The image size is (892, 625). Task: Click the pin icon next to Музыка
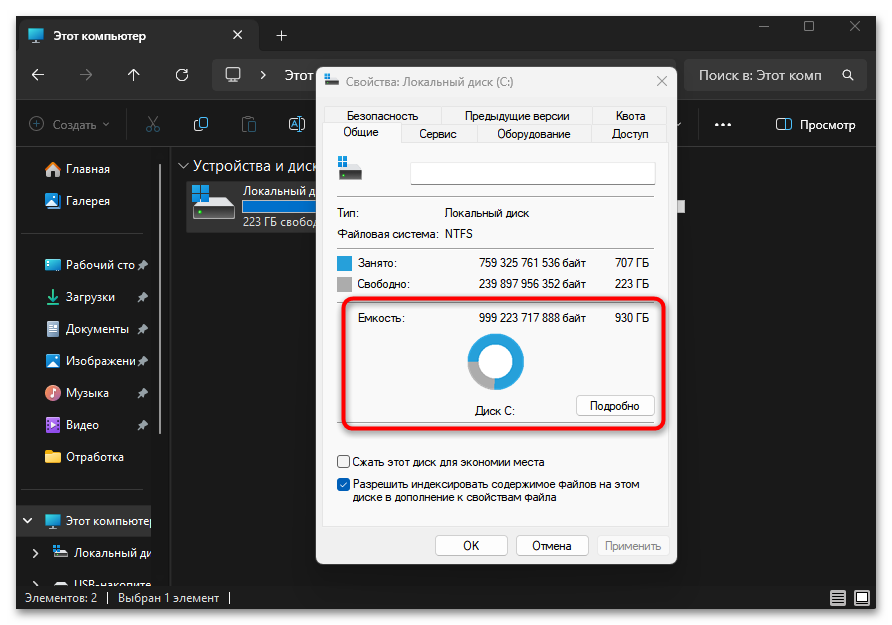pyautogui.click(x=143, y=393)
